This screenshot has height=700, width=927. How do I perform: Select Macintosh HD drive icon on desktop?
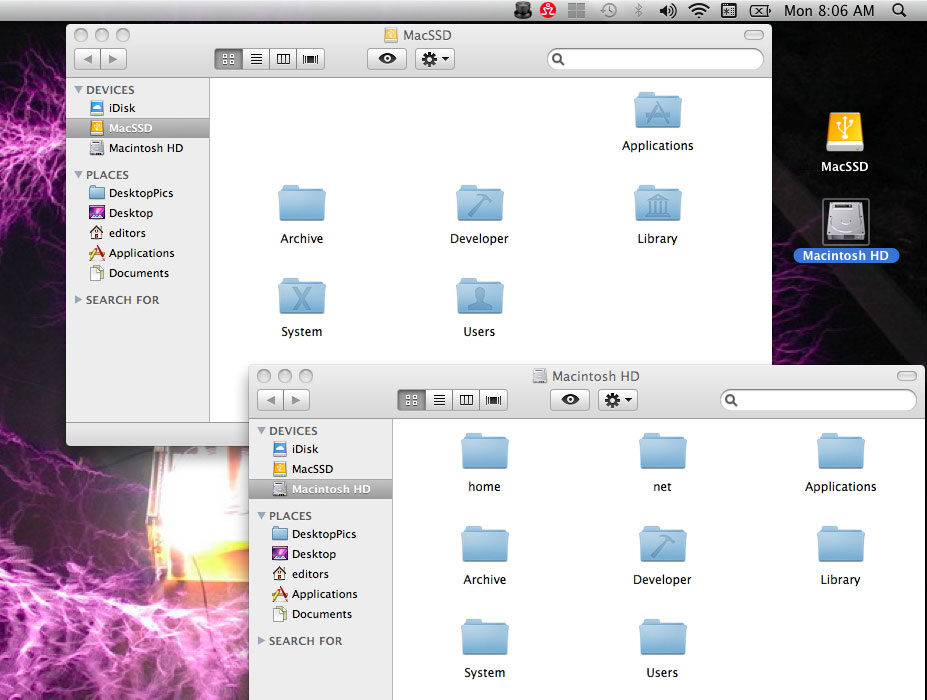(845, 222)
